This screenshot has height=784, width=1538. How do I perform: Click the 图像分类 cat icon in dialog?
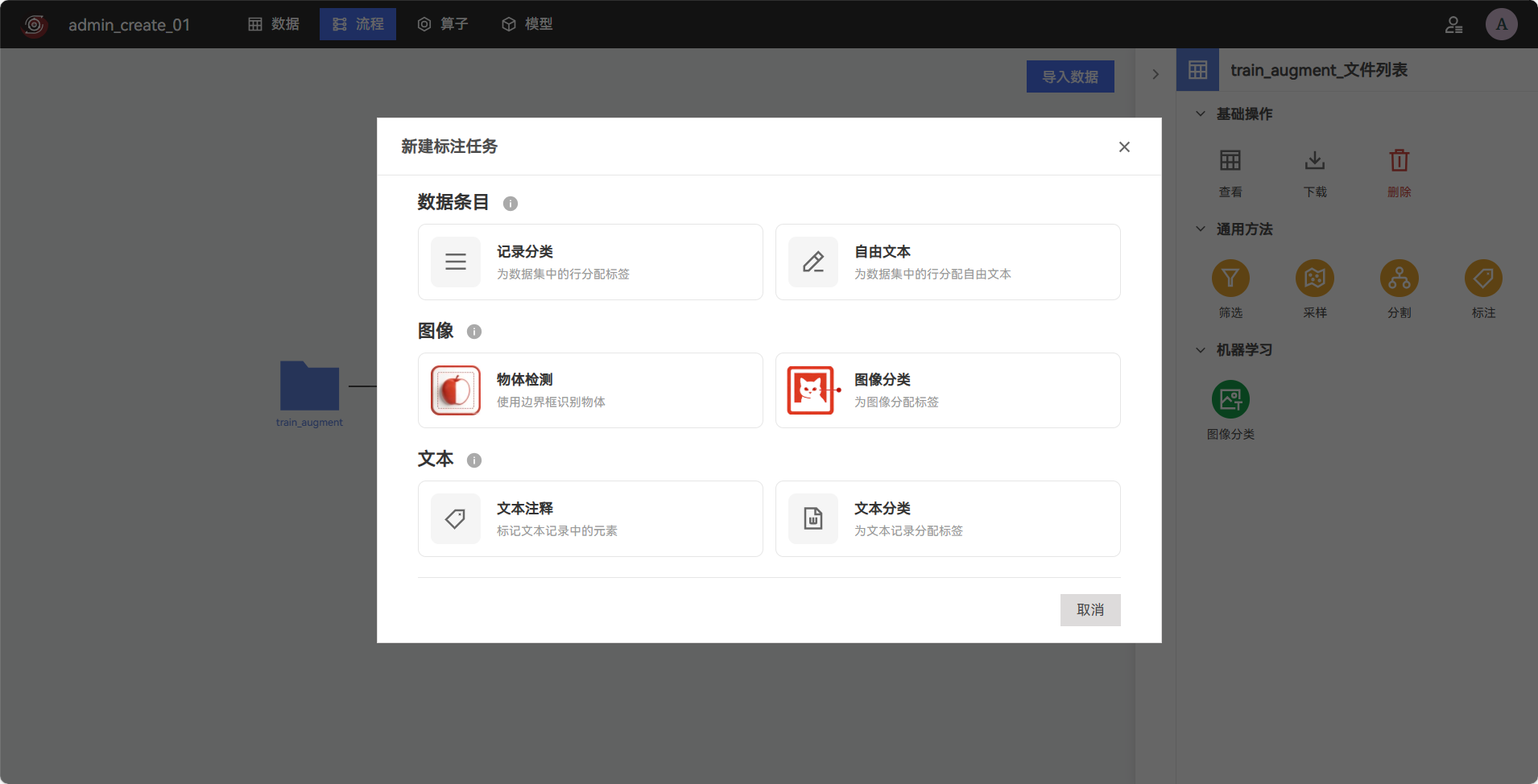pyautogui.click(x=813, y=390)
